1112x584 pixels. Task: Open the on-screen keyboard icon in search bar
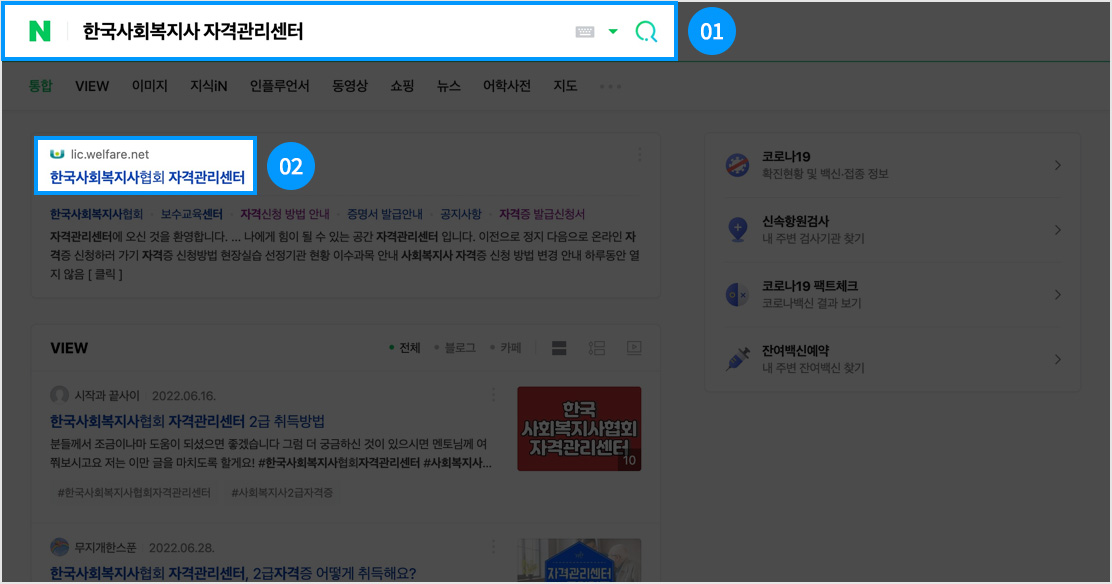(x=585, y=32)
